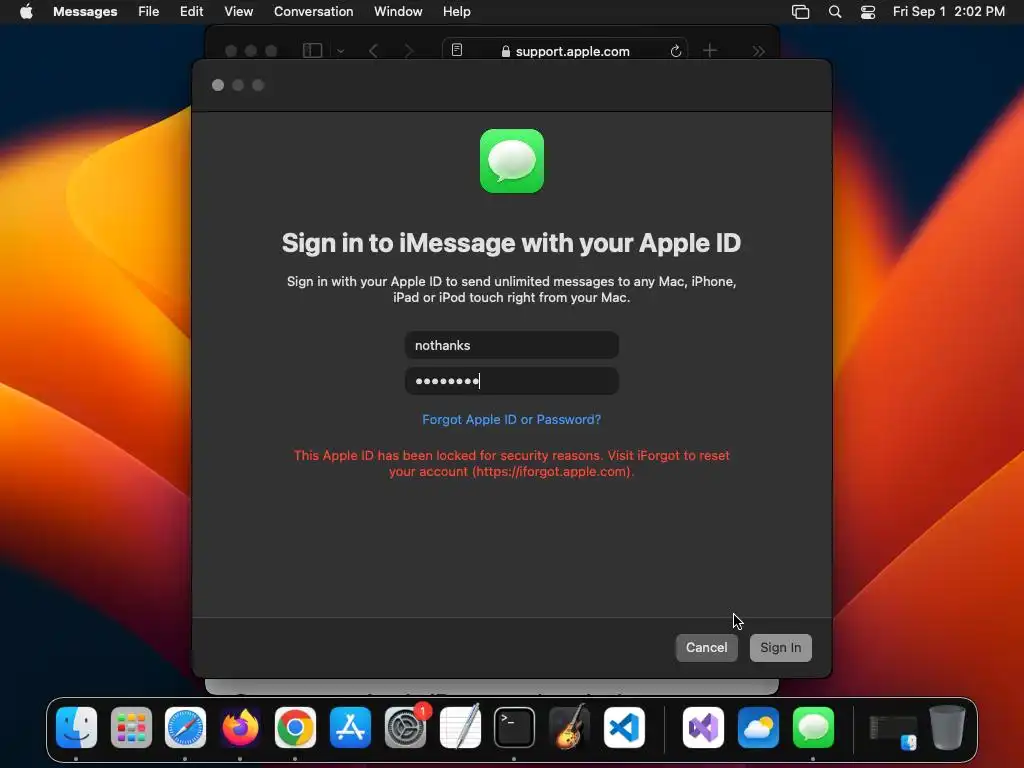Open Safari sidebar options dropdown chevron
The image size is (1024, 768).
(x=340, y=50)
